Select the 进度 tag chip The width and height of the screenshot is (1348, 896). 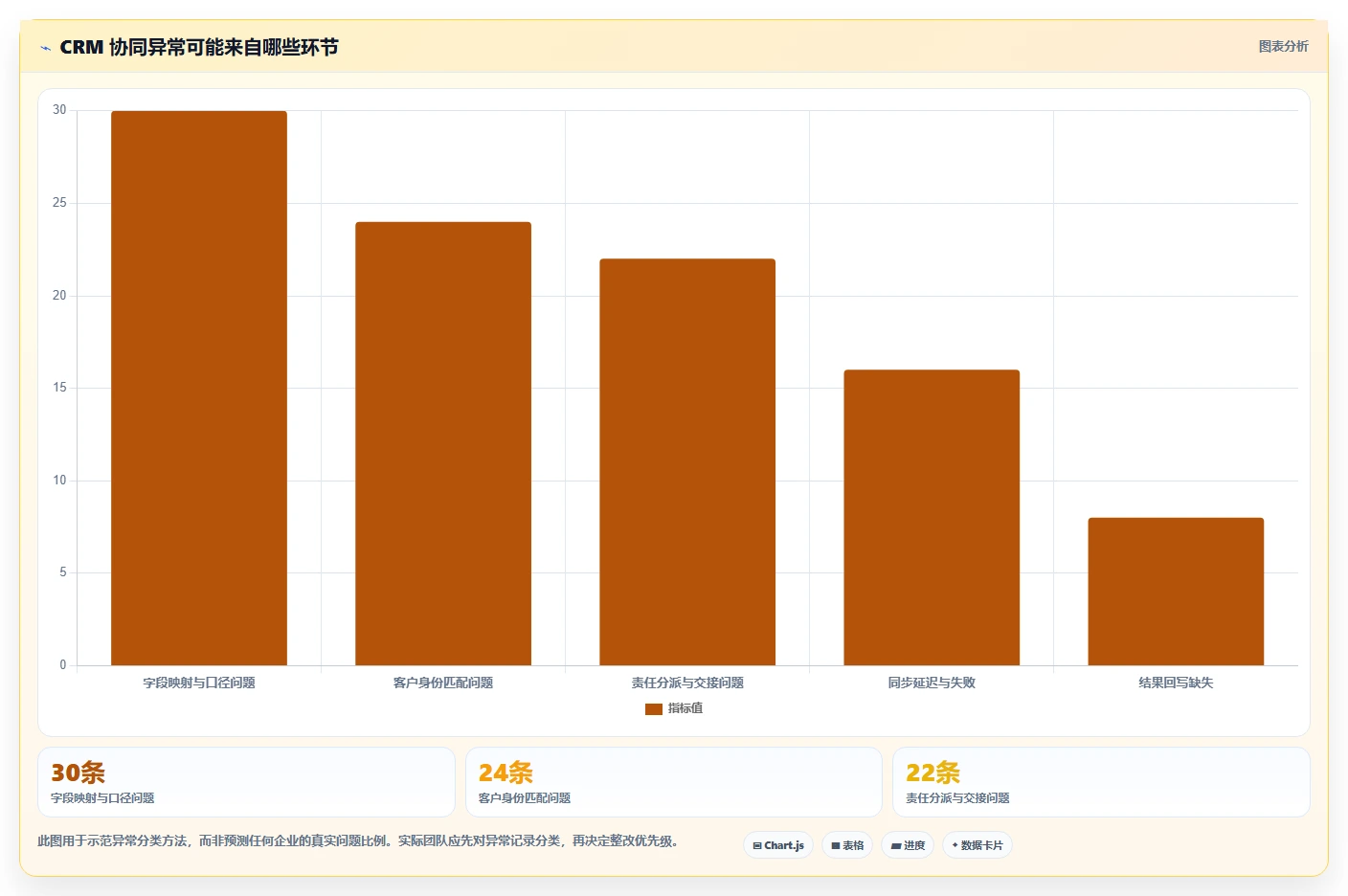tap(908, 845)
